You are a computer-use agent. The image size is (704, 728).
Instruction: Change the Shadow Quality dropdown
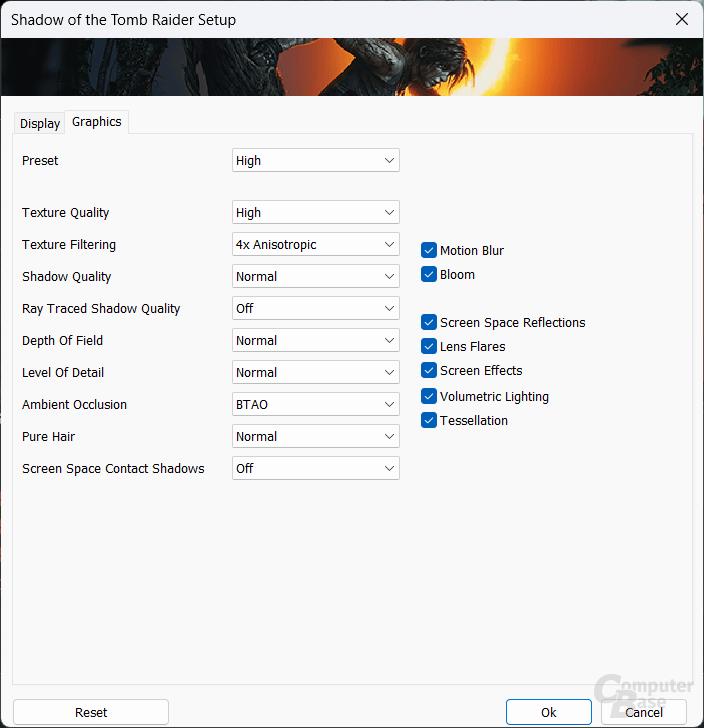(315, 276)
